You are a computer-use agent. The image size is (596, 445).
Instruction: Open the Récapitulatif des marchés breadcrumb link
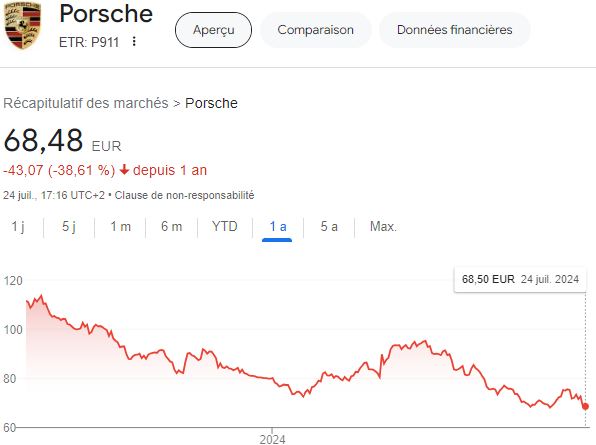[x=86, y=103]
